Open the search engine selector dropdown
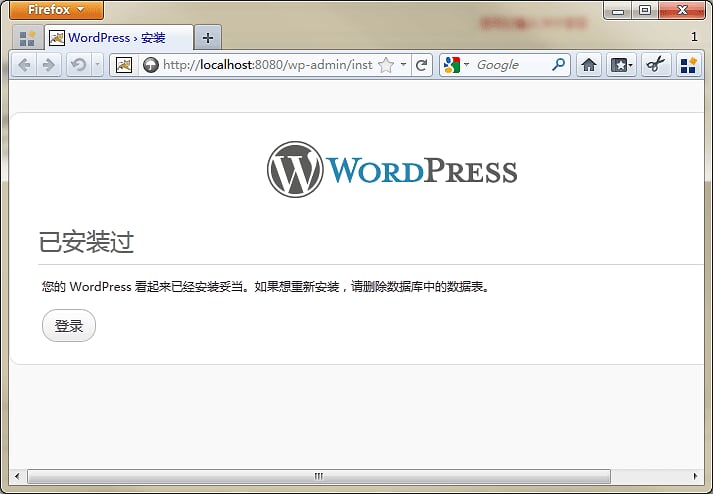The height and width of the screenshot is (494, 713). coord(456,65)
